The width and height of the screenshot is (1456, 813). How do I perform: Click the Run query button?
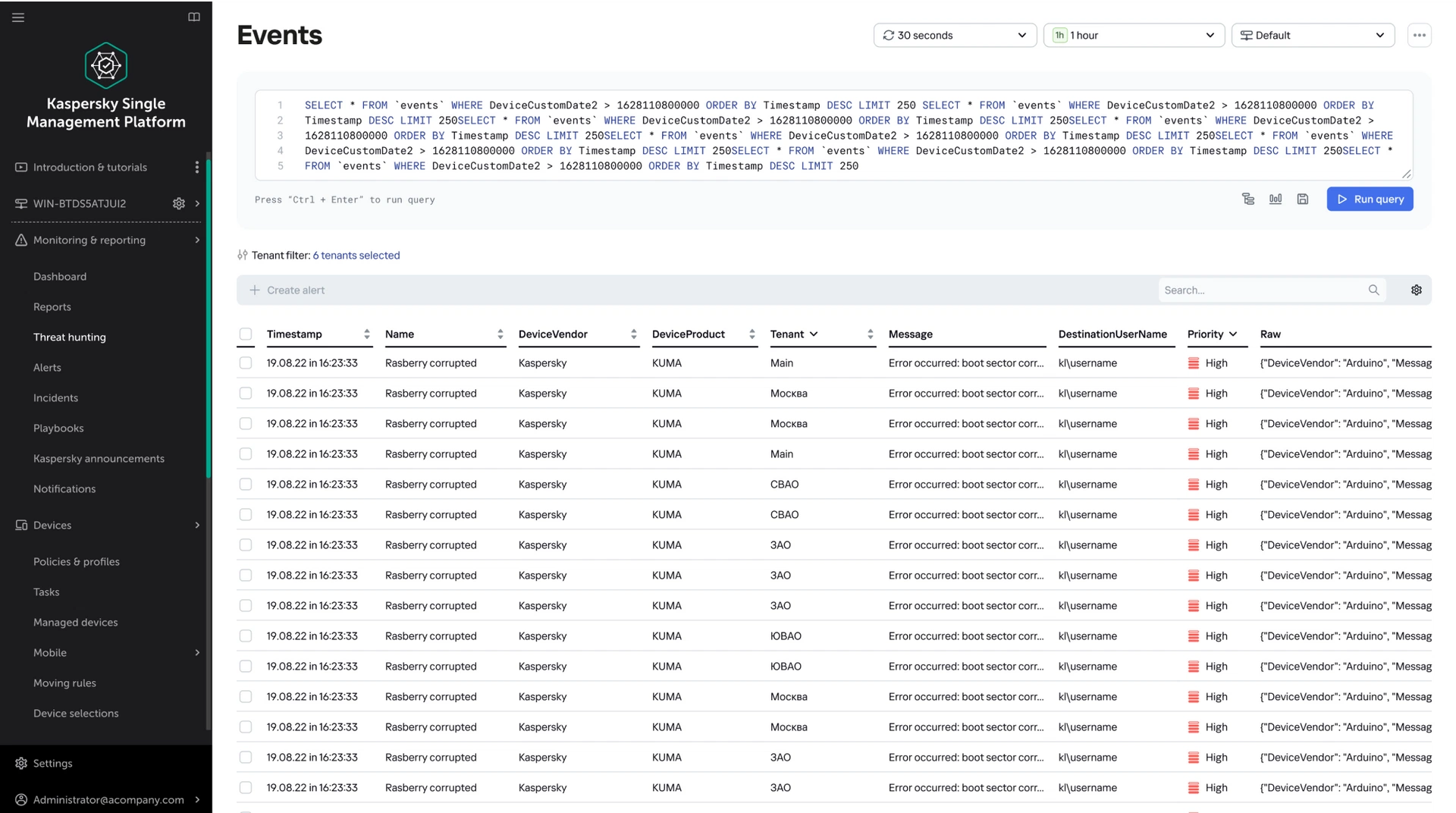point(1370,199)
